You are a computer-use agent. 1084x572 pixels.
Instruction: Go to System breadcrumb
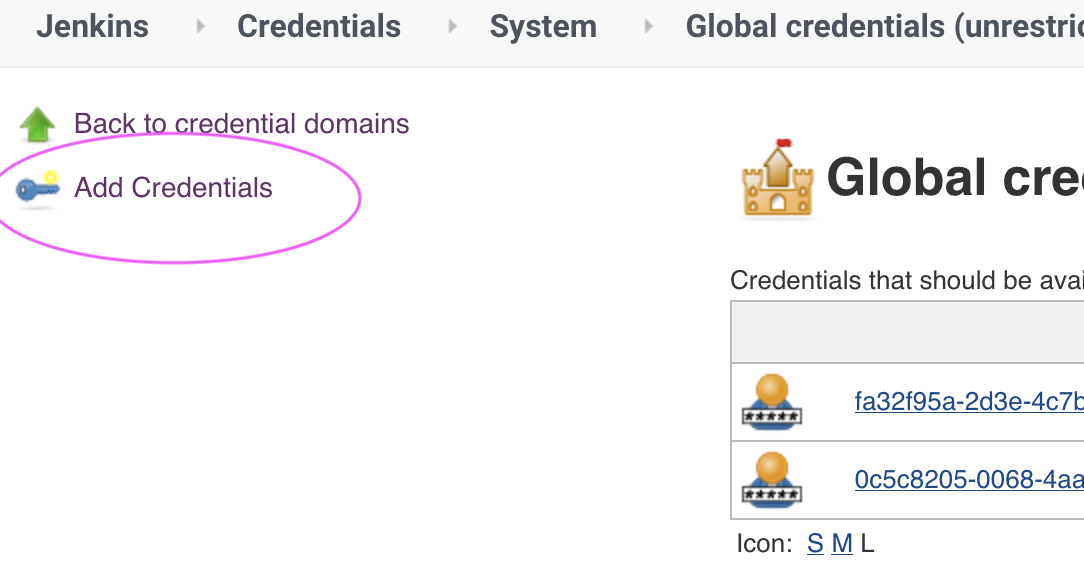(x=543, y=26)
